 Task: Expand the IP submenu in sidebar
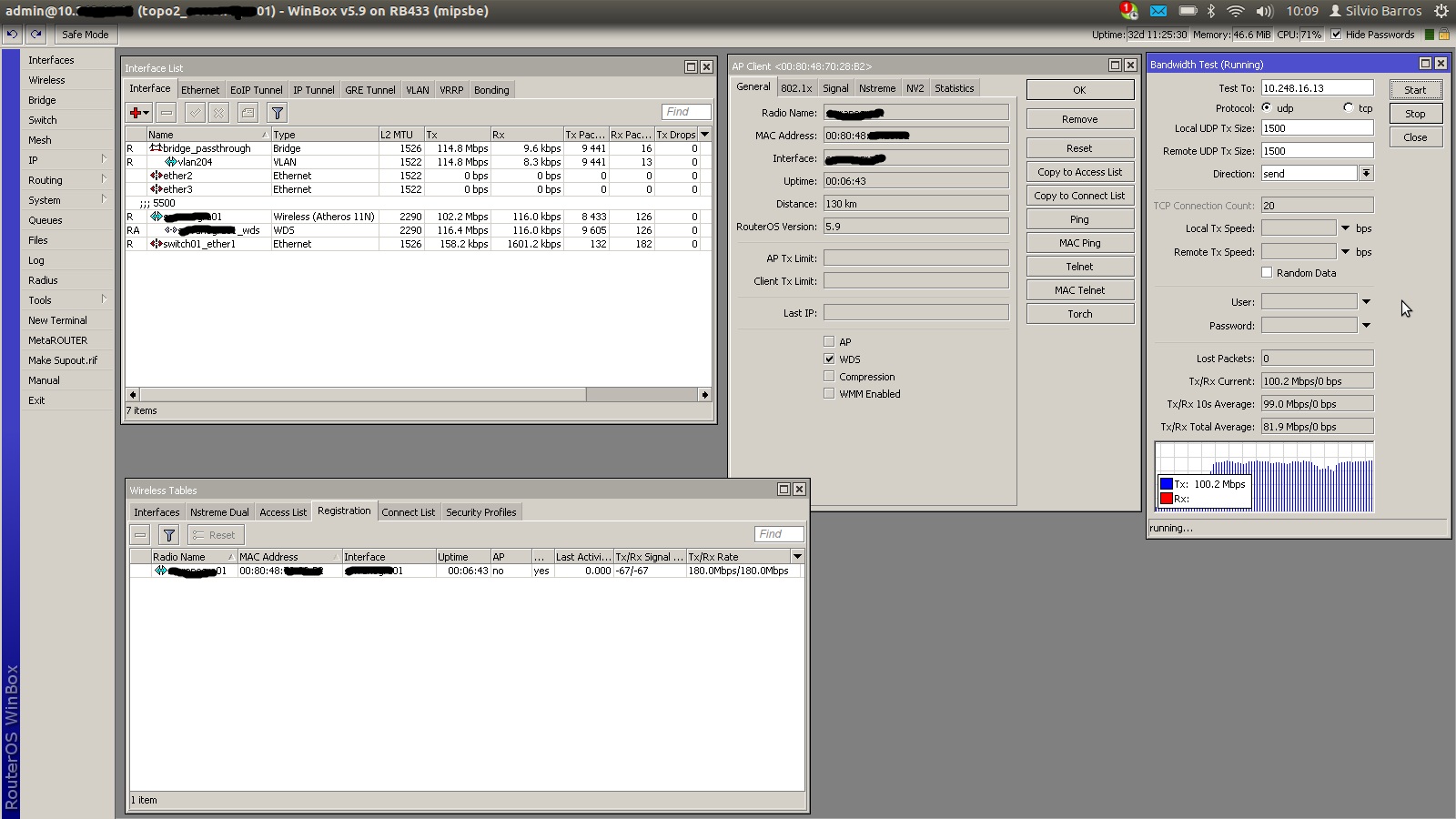[x=104, y=159]
